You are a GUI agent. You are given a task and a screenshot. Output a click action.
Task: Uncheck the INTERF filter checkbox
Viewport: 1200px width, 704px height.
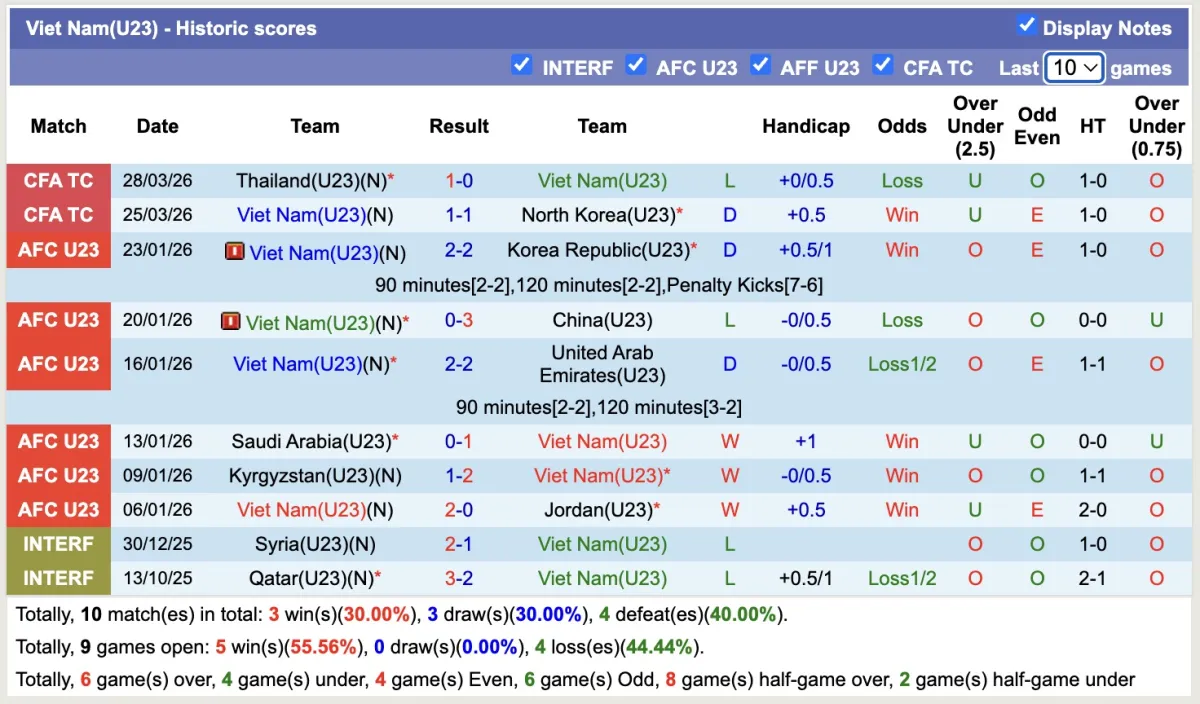pyautogui.click(x=521, y=65)
